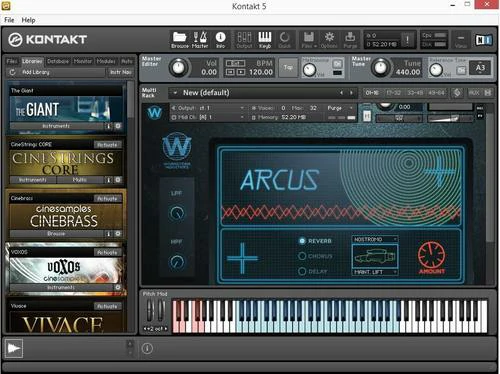Go to next multi with right arrow
The width and height of the screenshot is (500, 374).
pyautogui.click(x=351, y=93)
